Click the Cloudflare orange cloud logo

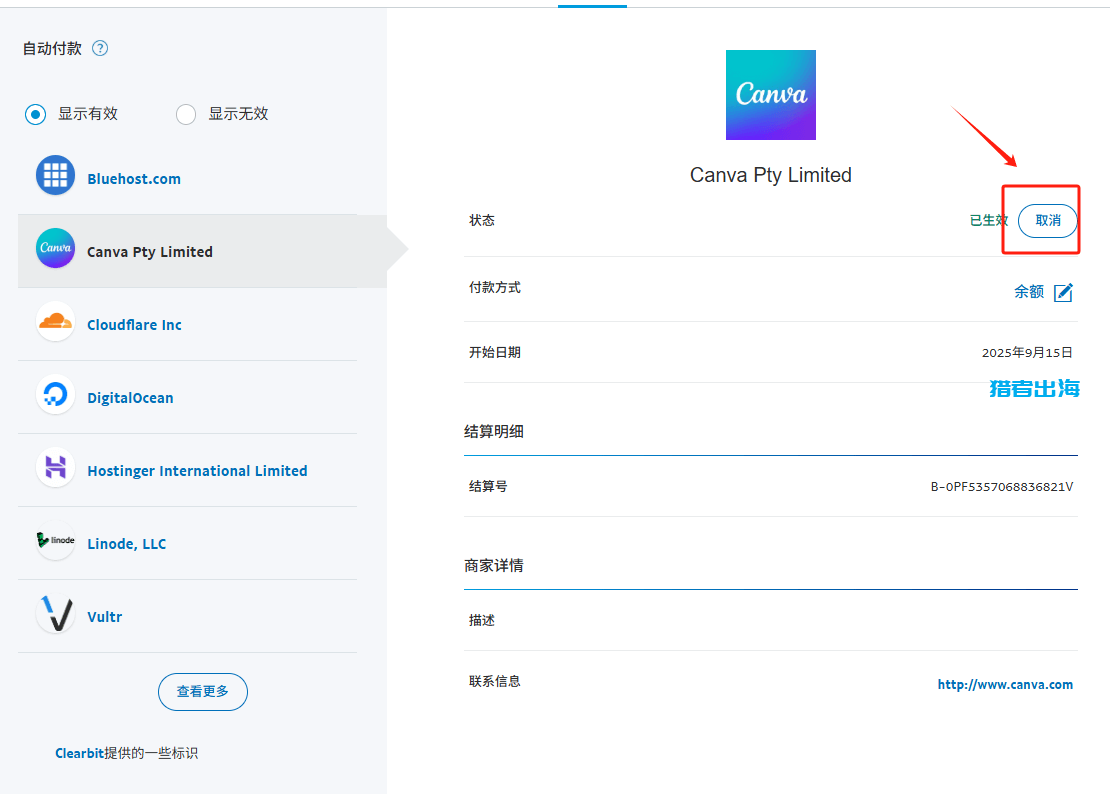55,321
